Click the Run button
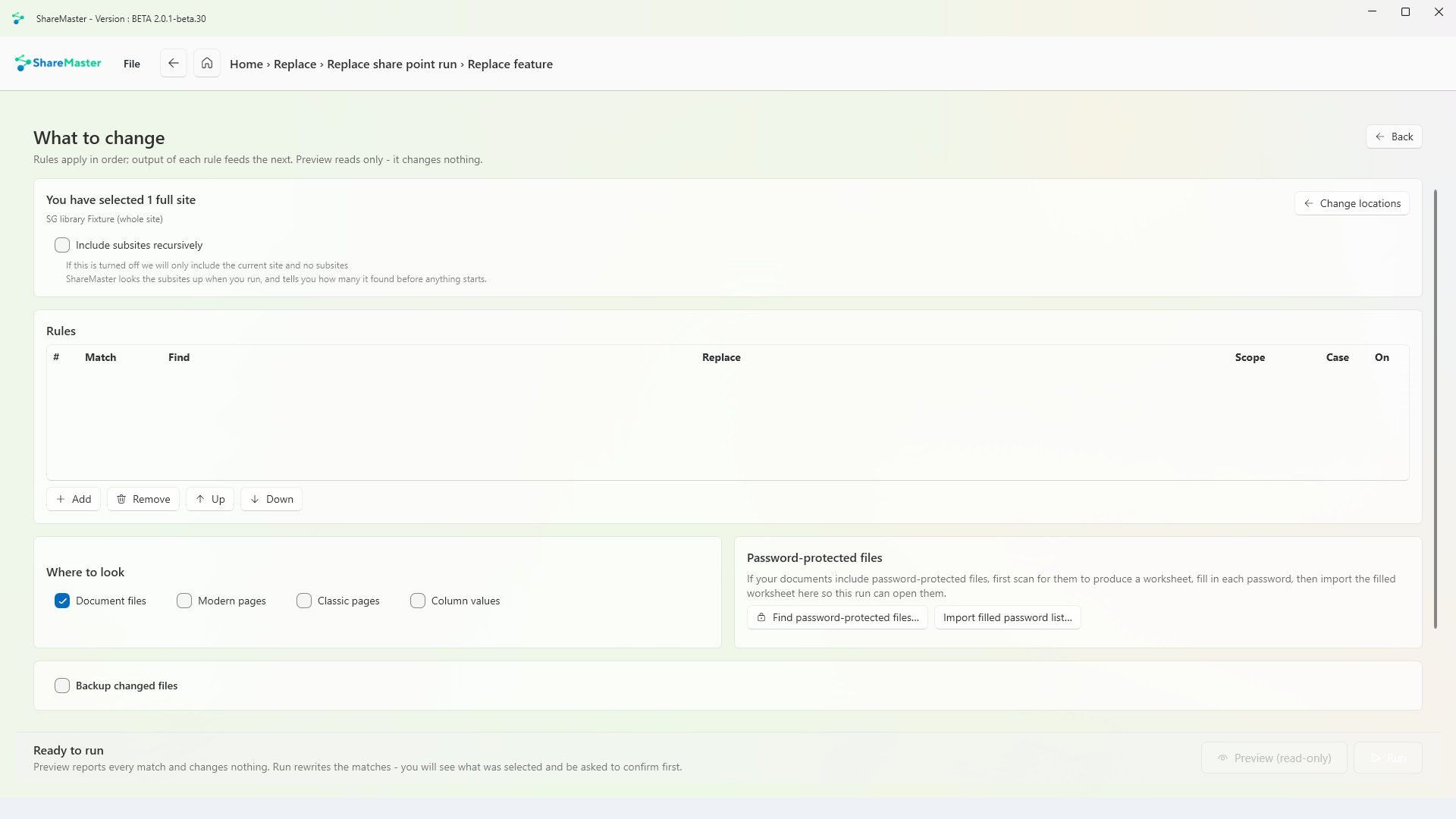This screenshot has width=1456, height=819. tap(1388, 758)
